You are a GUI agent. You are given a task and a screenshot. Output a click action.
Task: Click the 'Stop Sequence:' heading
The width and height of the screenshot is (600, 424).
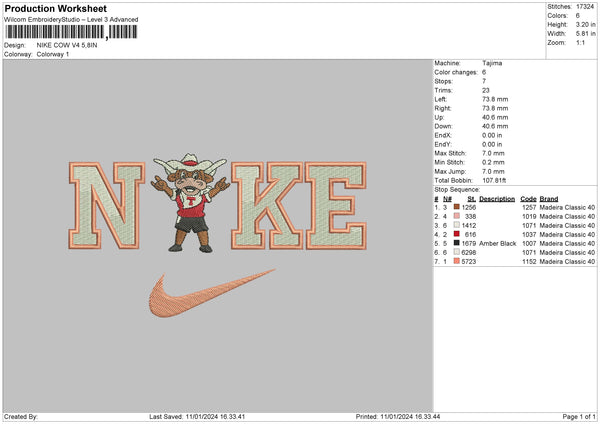[457, 190]
